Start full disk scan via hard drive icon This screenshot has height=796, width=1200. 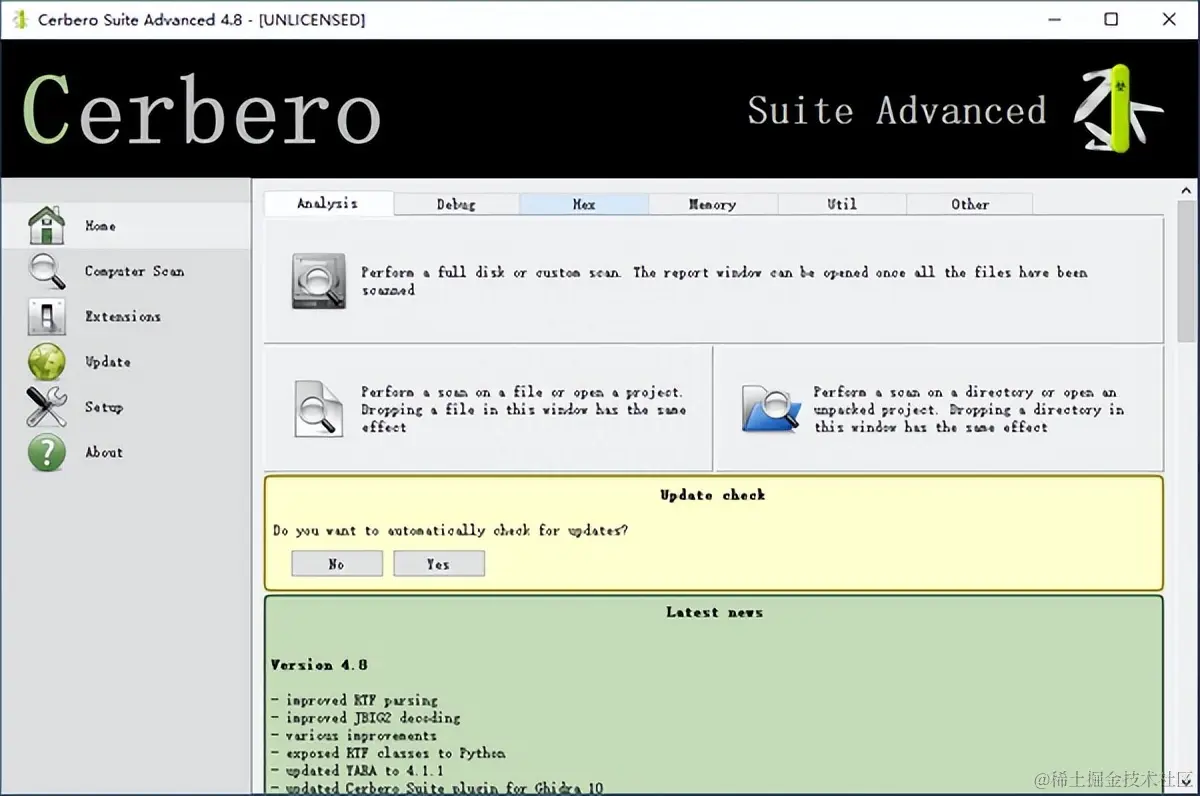pyautogui.click(x=318, y=281)
